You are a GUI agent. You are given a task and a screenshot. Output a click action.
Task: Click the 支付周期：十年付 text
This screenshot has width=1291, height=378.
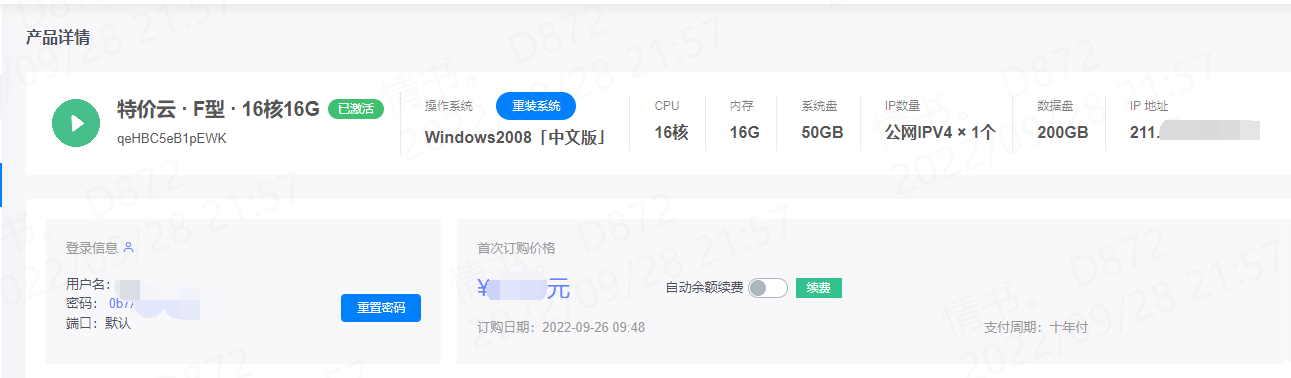1036,327
